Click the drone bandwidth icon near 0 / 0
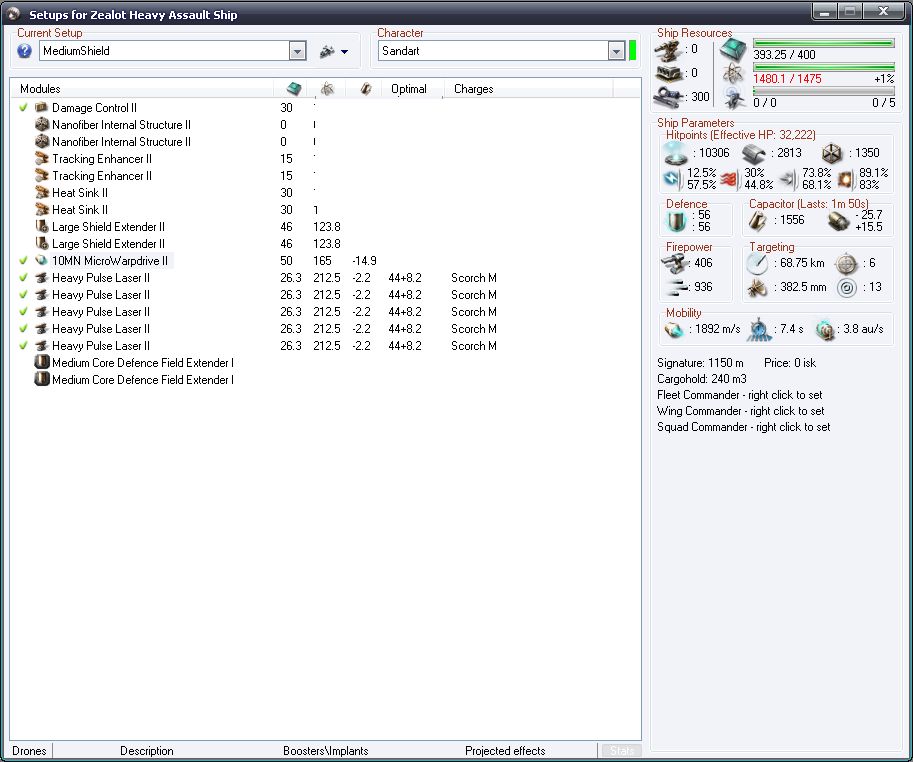This screenshot has height=762, width=913. [x=733, y=97]
